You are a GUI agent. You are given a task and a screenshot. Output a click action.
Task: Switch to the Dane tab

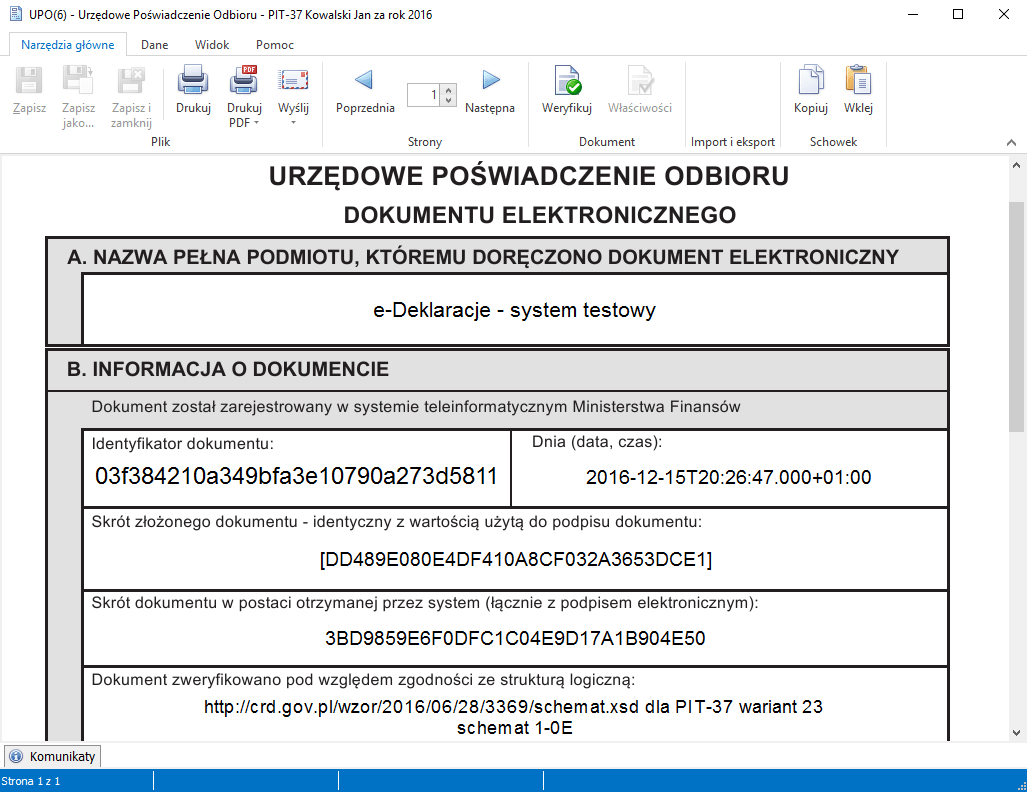click(154, 44)
